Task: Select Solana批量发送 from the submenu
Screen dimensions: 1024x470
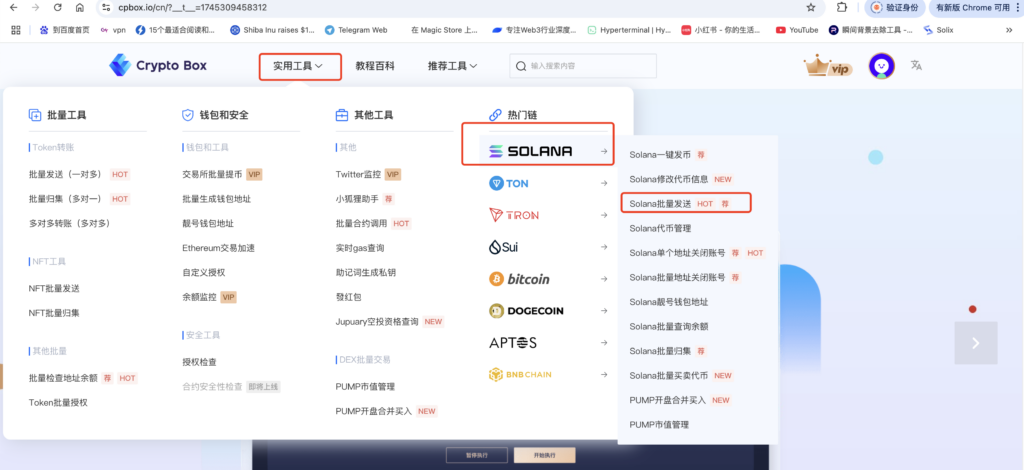Action: [x=686, y=204]
